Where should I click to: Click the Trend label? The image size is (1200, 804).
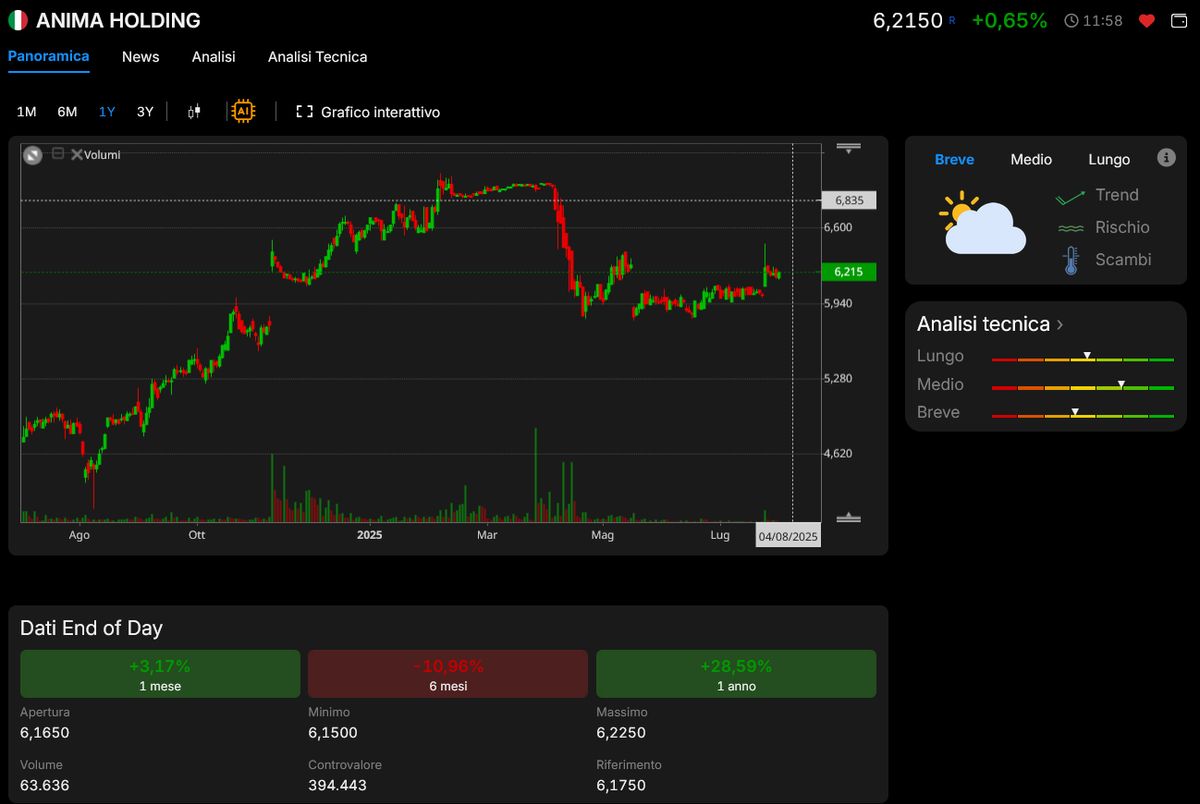click(x=1117, y=195)
